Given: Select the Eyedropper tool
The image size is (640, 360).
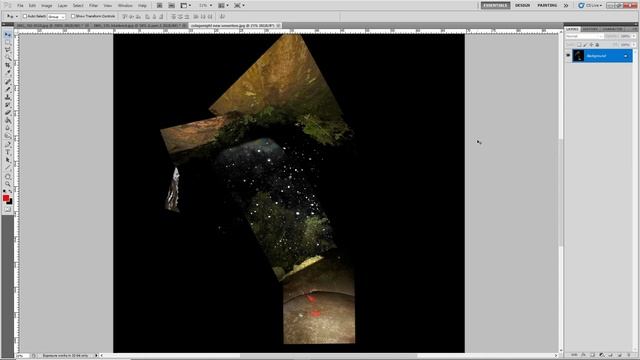Looking at the screenshot, I should [8, 73].
